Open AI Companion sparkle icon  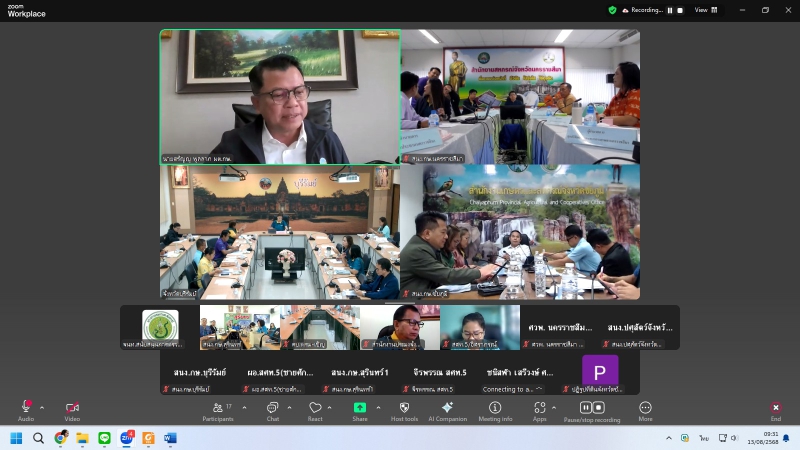pos(447,411)
